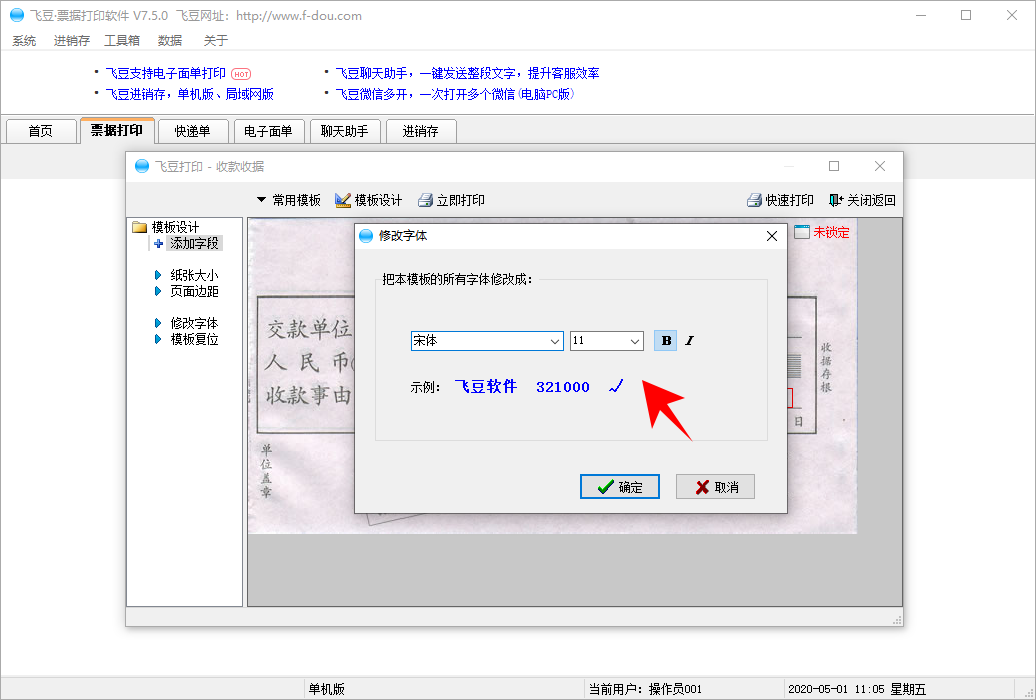The width and height of the screenshot is (1036, 700).
Task: Open the 工具箱 menu
Action: pyautogui.click(x=122, y=41)
